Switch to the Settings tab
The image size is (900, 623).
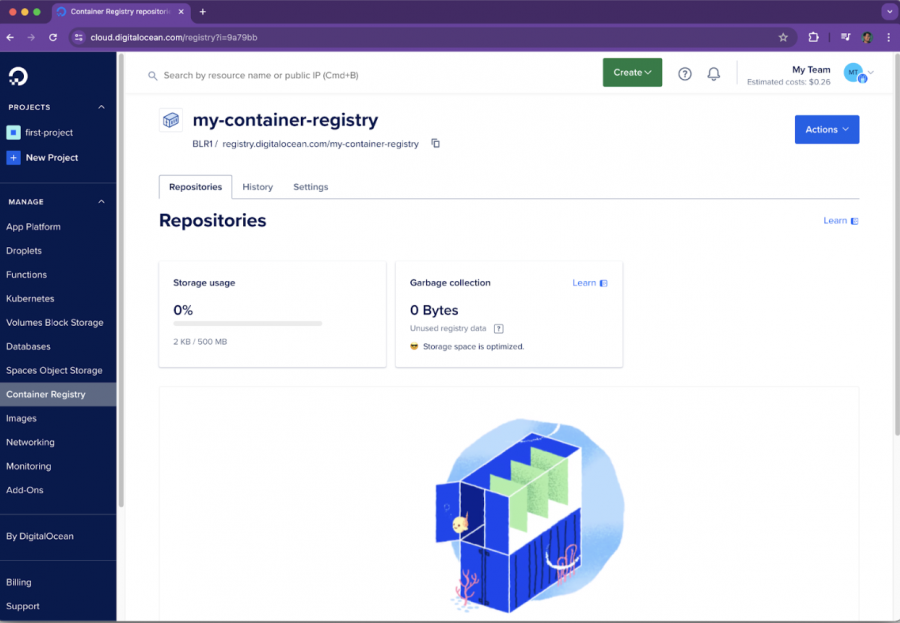pos(310,187)
